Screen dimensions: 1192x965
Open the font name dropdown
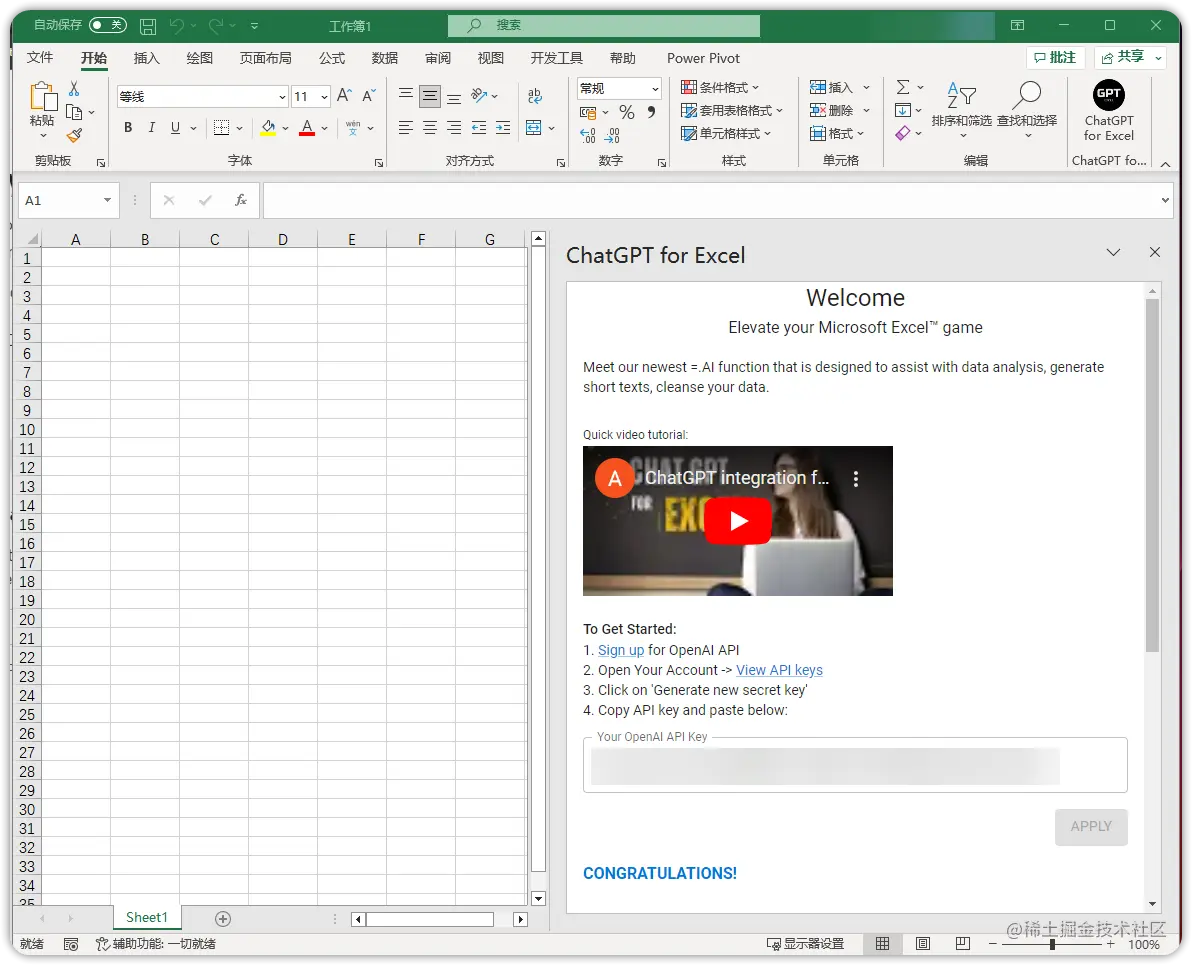click(x=282, y=97)
